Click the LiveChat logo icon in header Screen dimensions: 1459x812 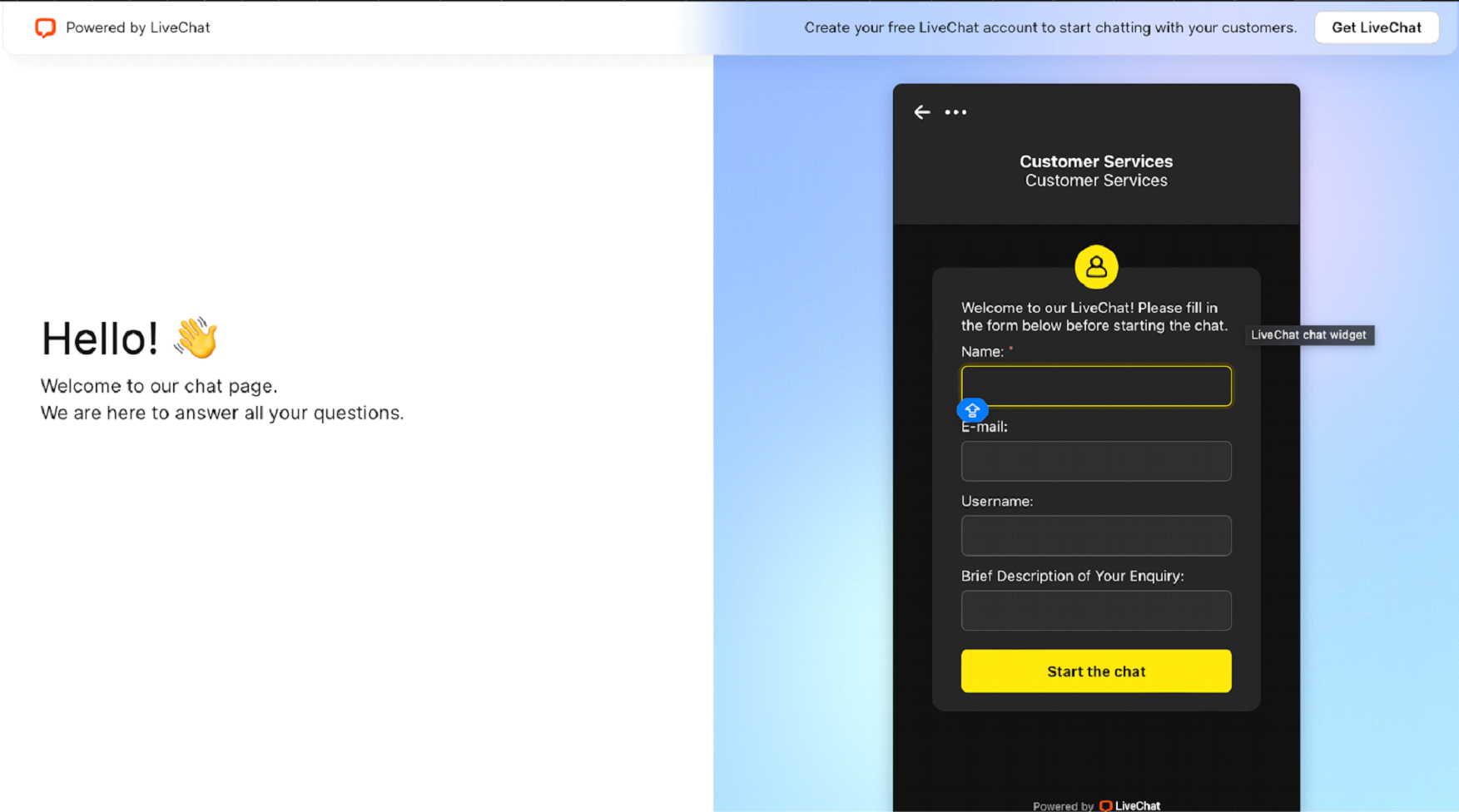click(x=45, y=27)
